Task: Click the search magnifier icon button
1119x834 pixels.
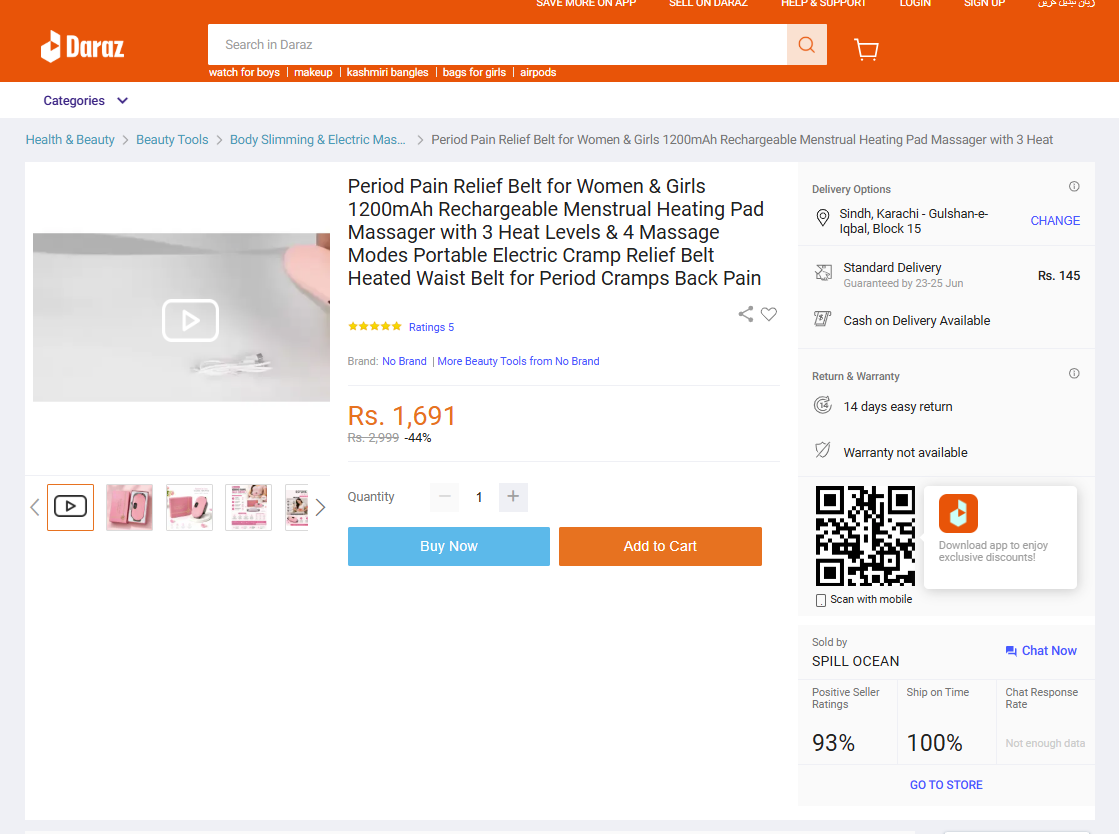Action: [x=806, y=45]
